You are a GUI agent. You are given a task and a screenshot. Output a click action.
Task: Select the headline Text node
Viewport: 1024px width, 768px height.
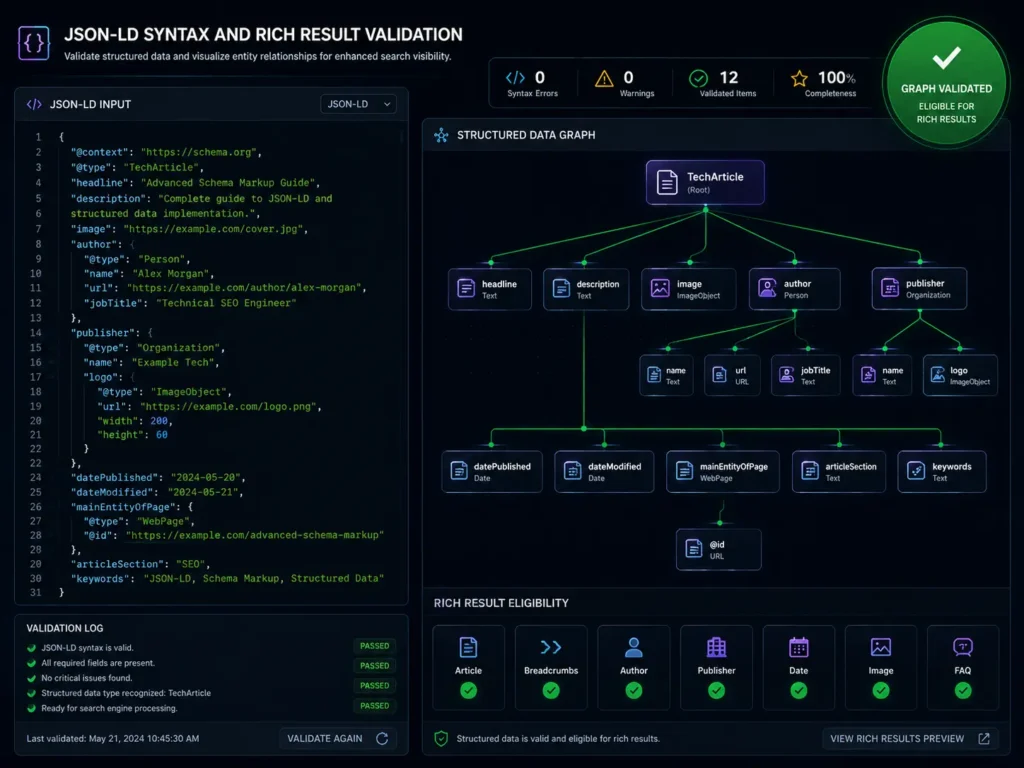tap(490, 289)
